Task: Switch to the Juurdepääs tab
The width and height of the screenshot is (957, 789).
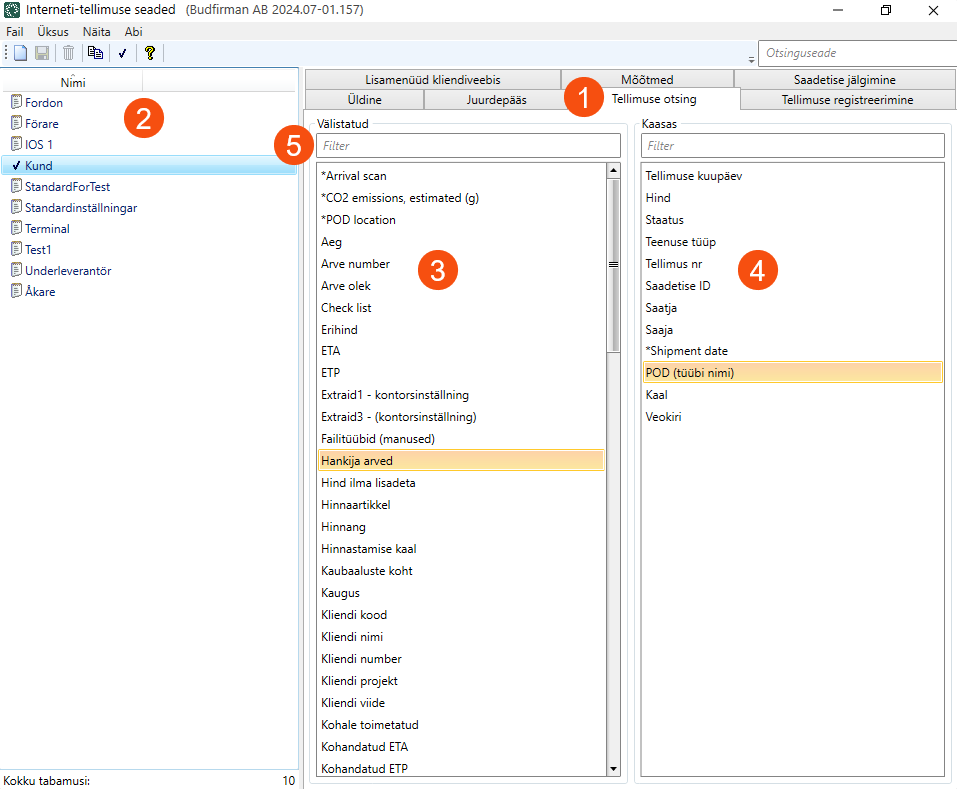Action: coord(495,100)
